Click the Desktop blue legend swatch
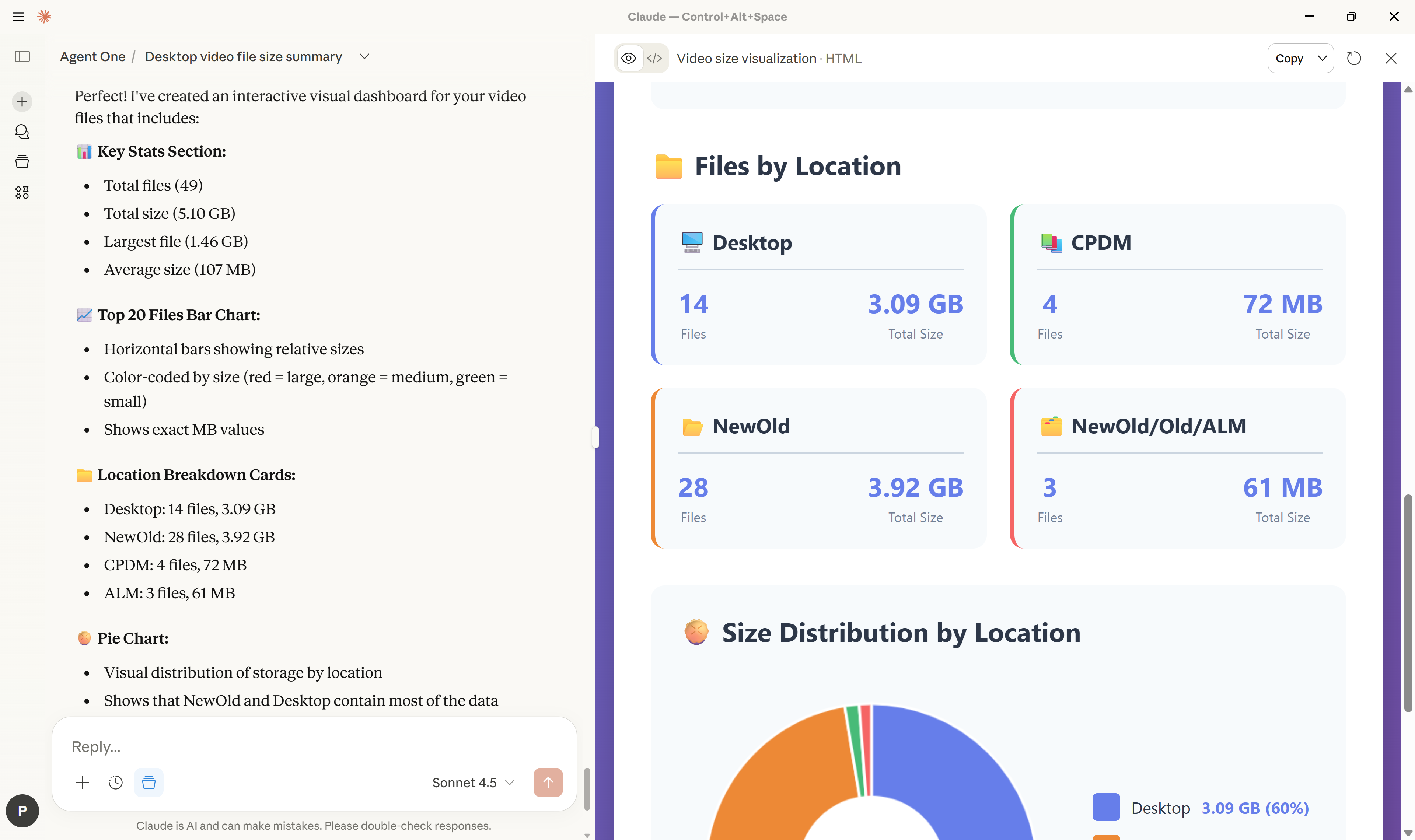 coord(1105,807)
